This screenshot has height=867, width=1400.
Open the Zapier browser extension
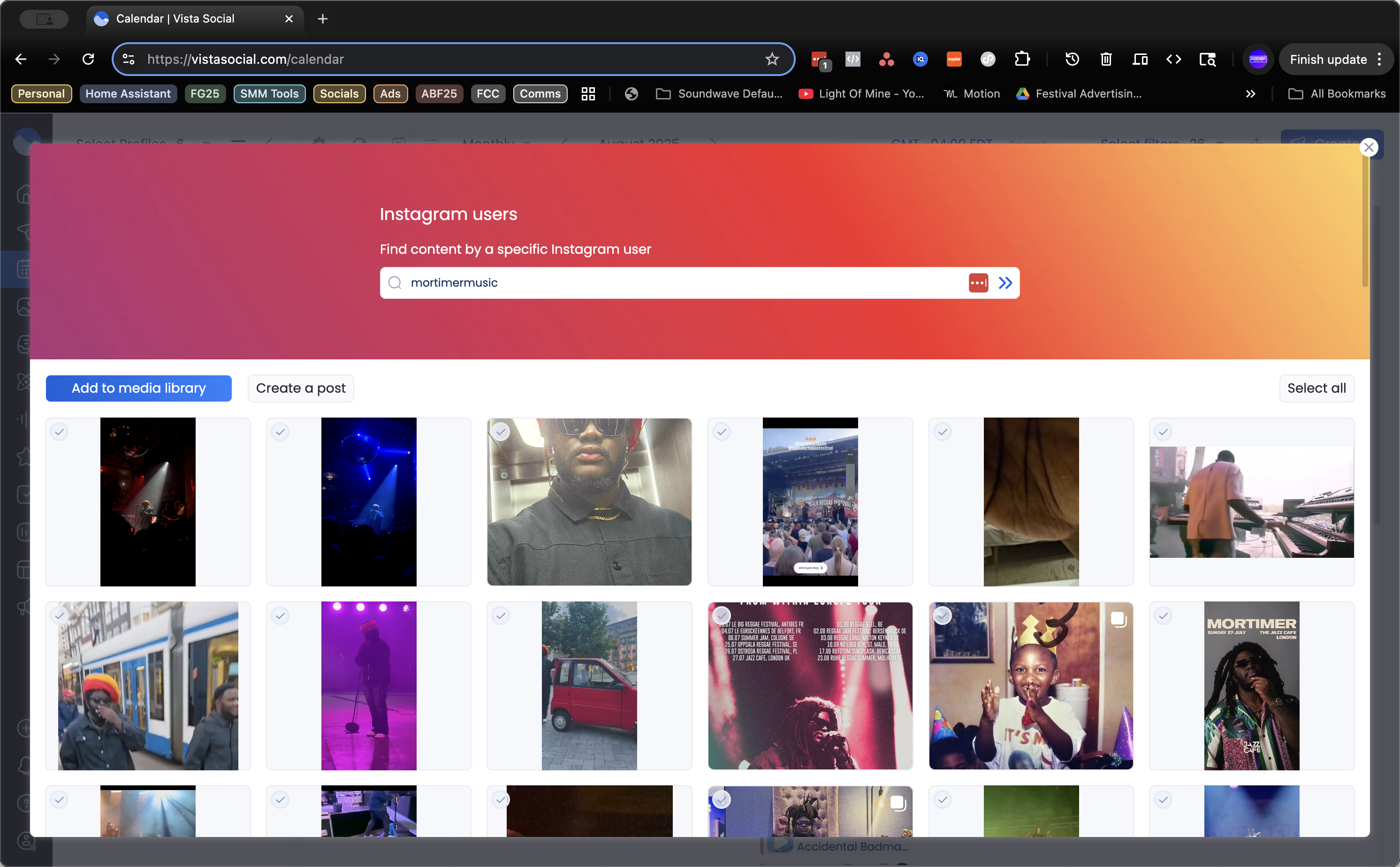click(x=953, y=59)
